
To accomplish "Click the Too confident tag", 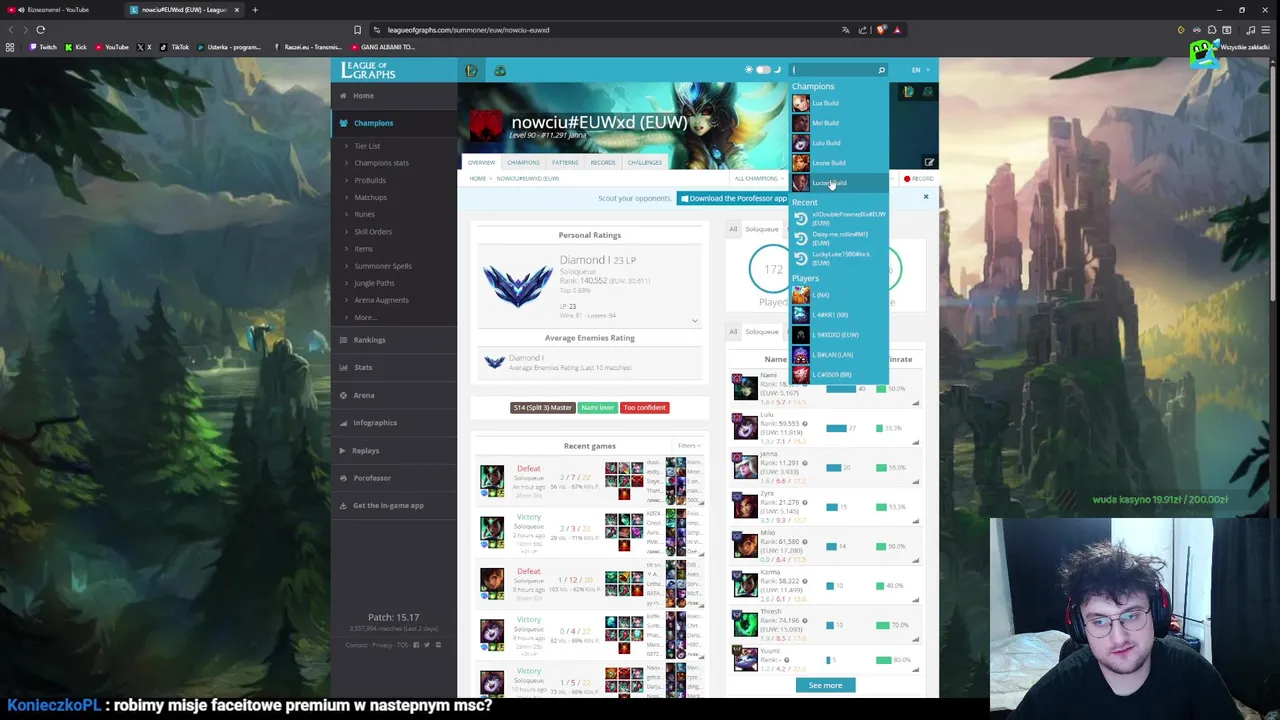I will tap(644, 408).
